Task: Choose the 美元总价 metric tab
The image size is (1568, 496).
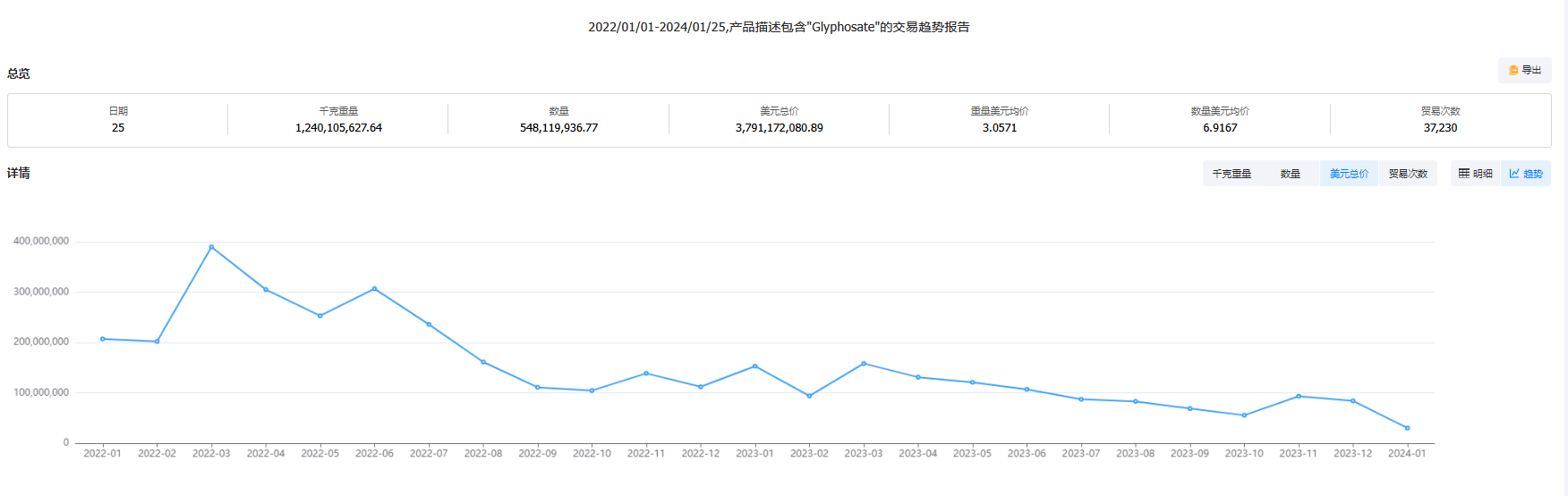Action: pyautogui.click(x=1349, y=174)
